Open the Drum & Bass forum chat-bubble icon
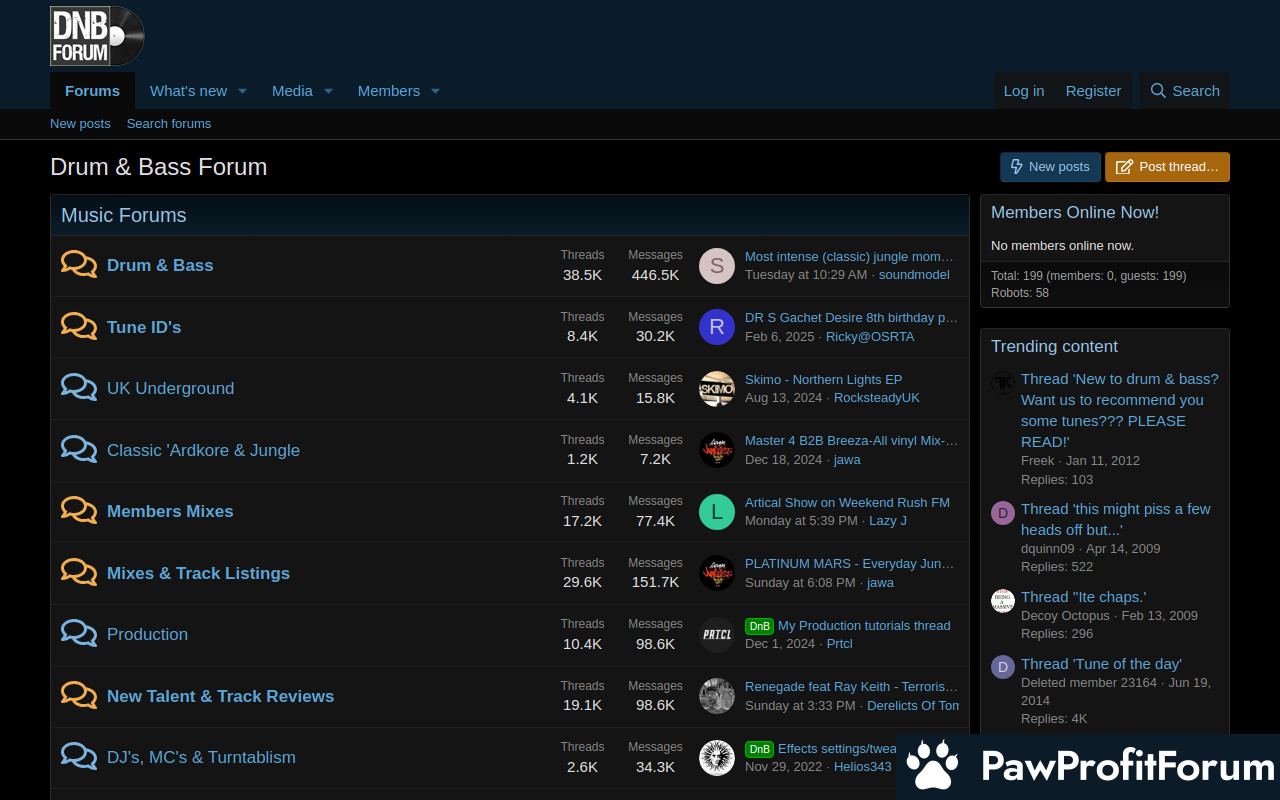Screen dimensions: 1280x800 79,265
